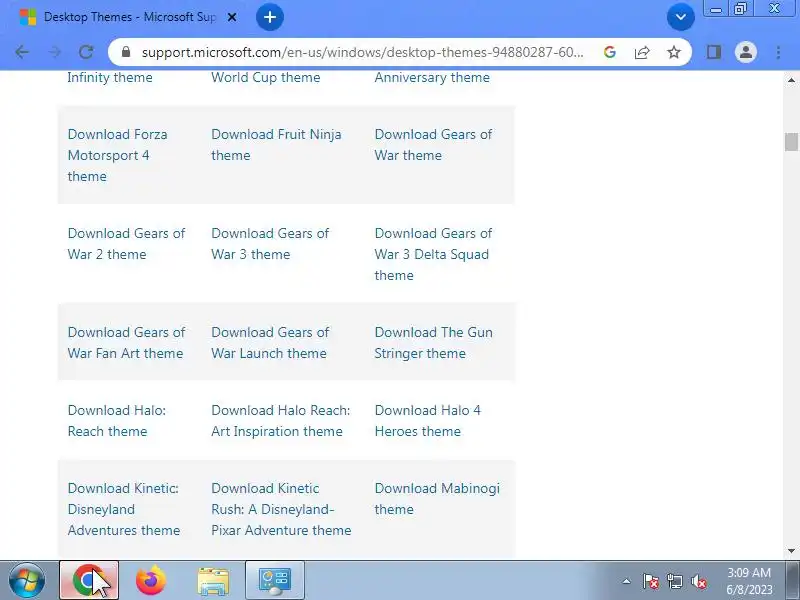Open Download Gears of War 3 theme
Image resolution: width=800 pixels, height=600 pixels.
click(x=270, y=244)
